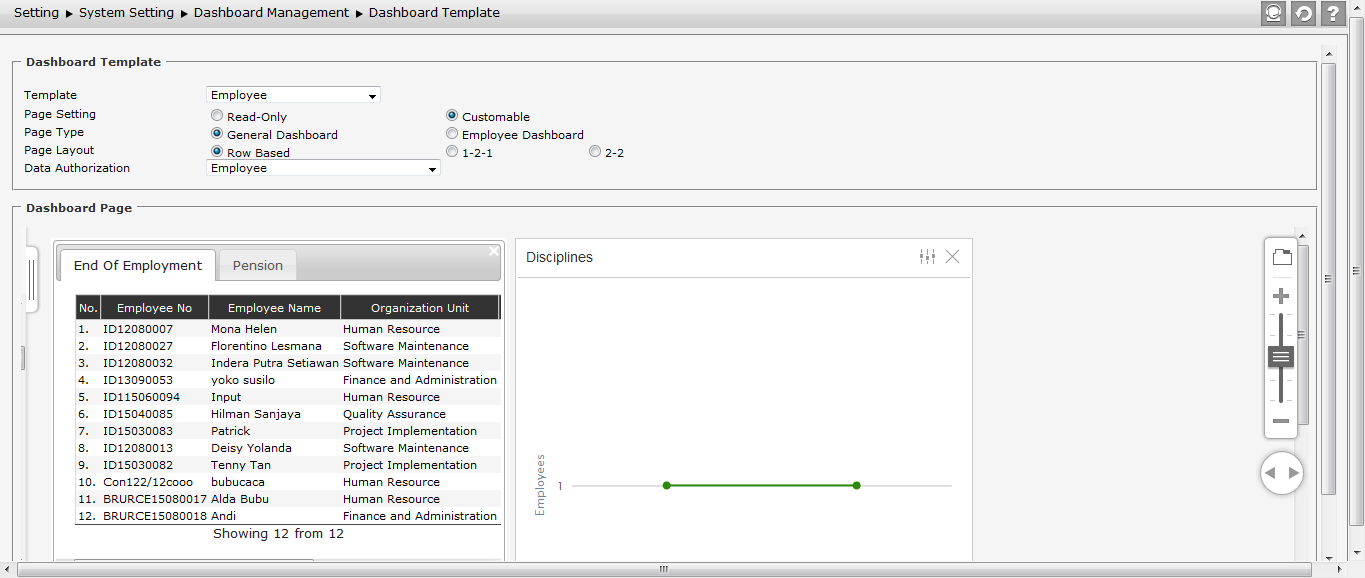Select the End Of Employment tab

tap(138, 265)
